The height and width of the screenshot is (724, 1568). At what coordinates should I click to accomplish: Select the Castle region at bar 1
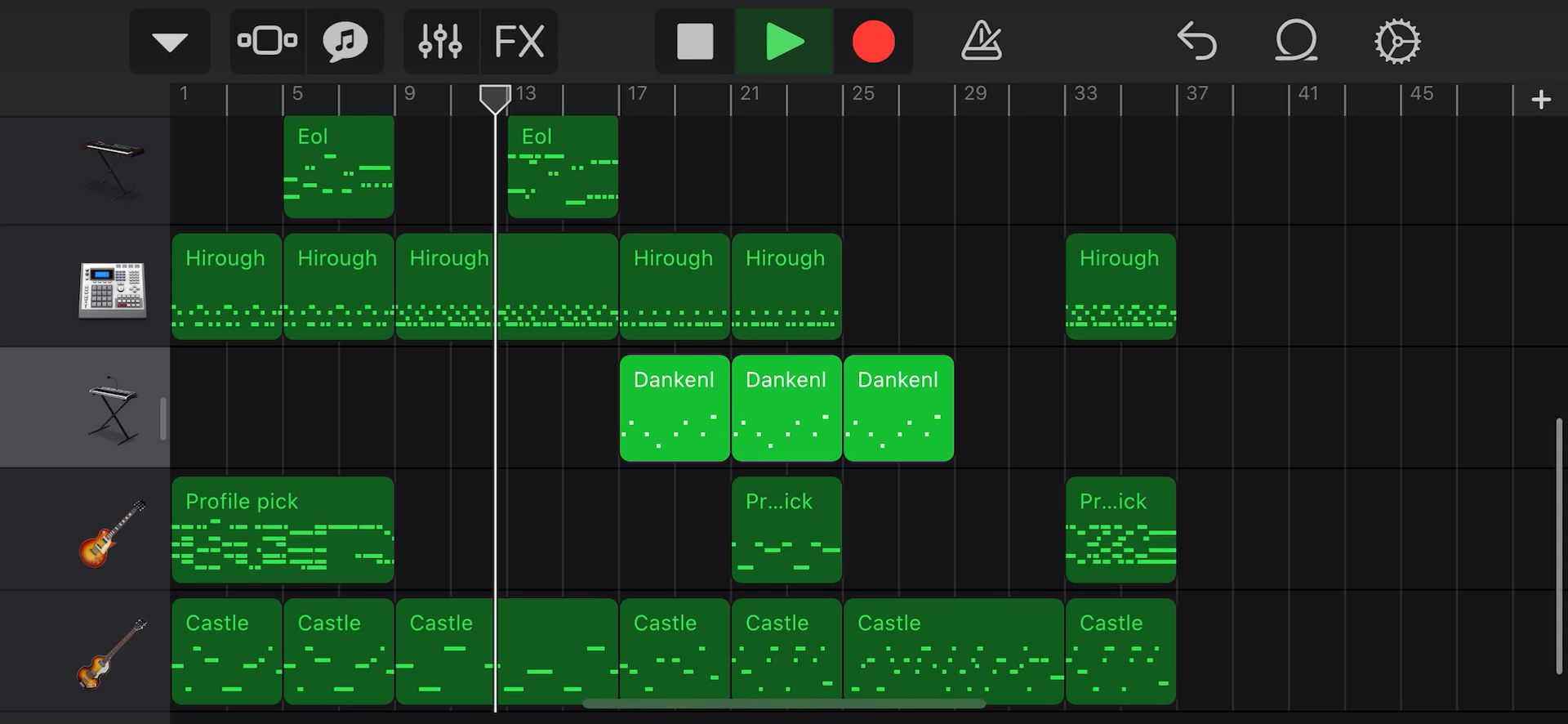226,651
